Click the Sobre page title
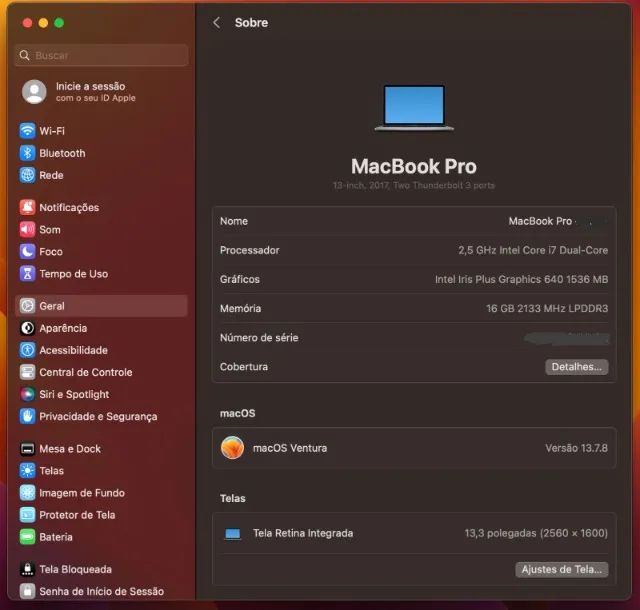The width and height of the screenshot is (640, 610). pyautogui.click(x=251, y=22)
